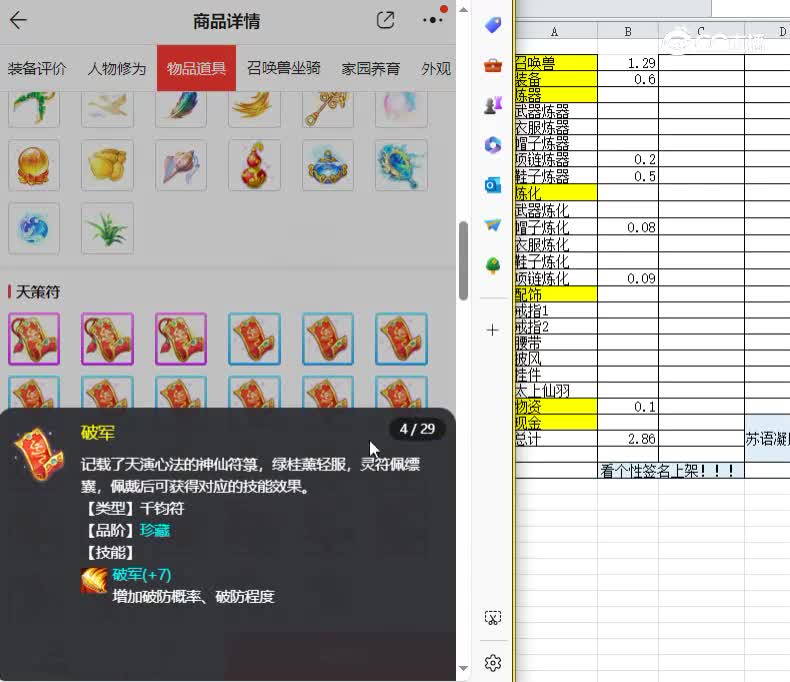Open the blue shopping tag sidebar icon
Screen dimensions: 790x682
493,25
